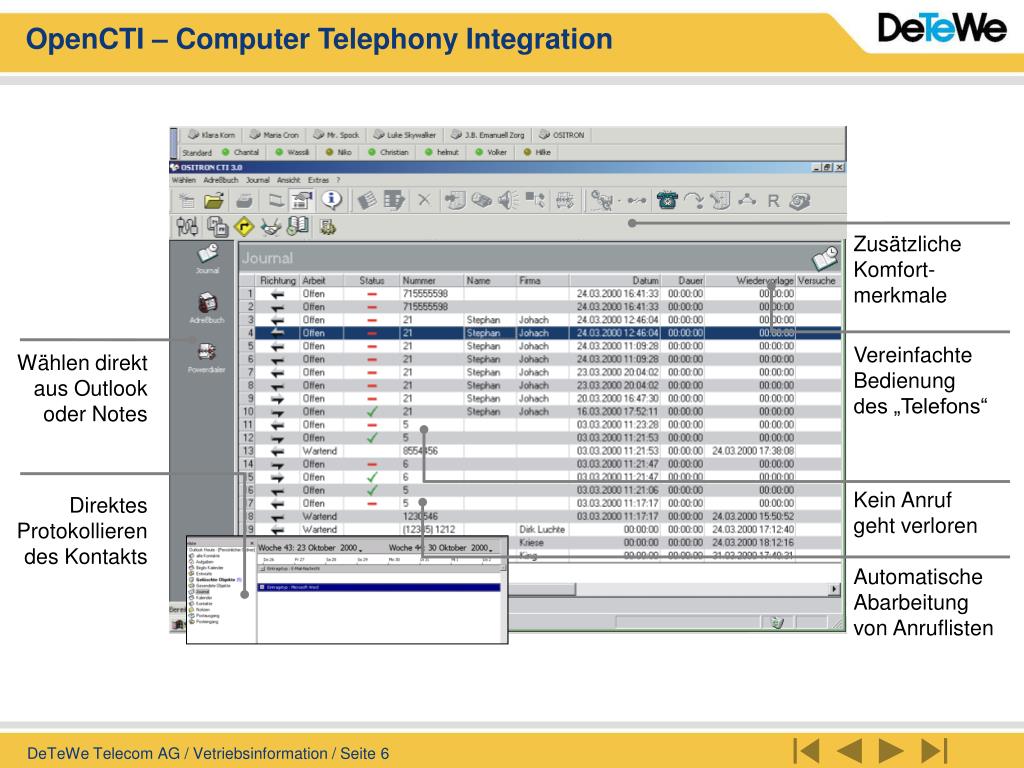The image size is (1024, 768).
Task: Click the open folder toolbar icon
Action: [213, 201]
